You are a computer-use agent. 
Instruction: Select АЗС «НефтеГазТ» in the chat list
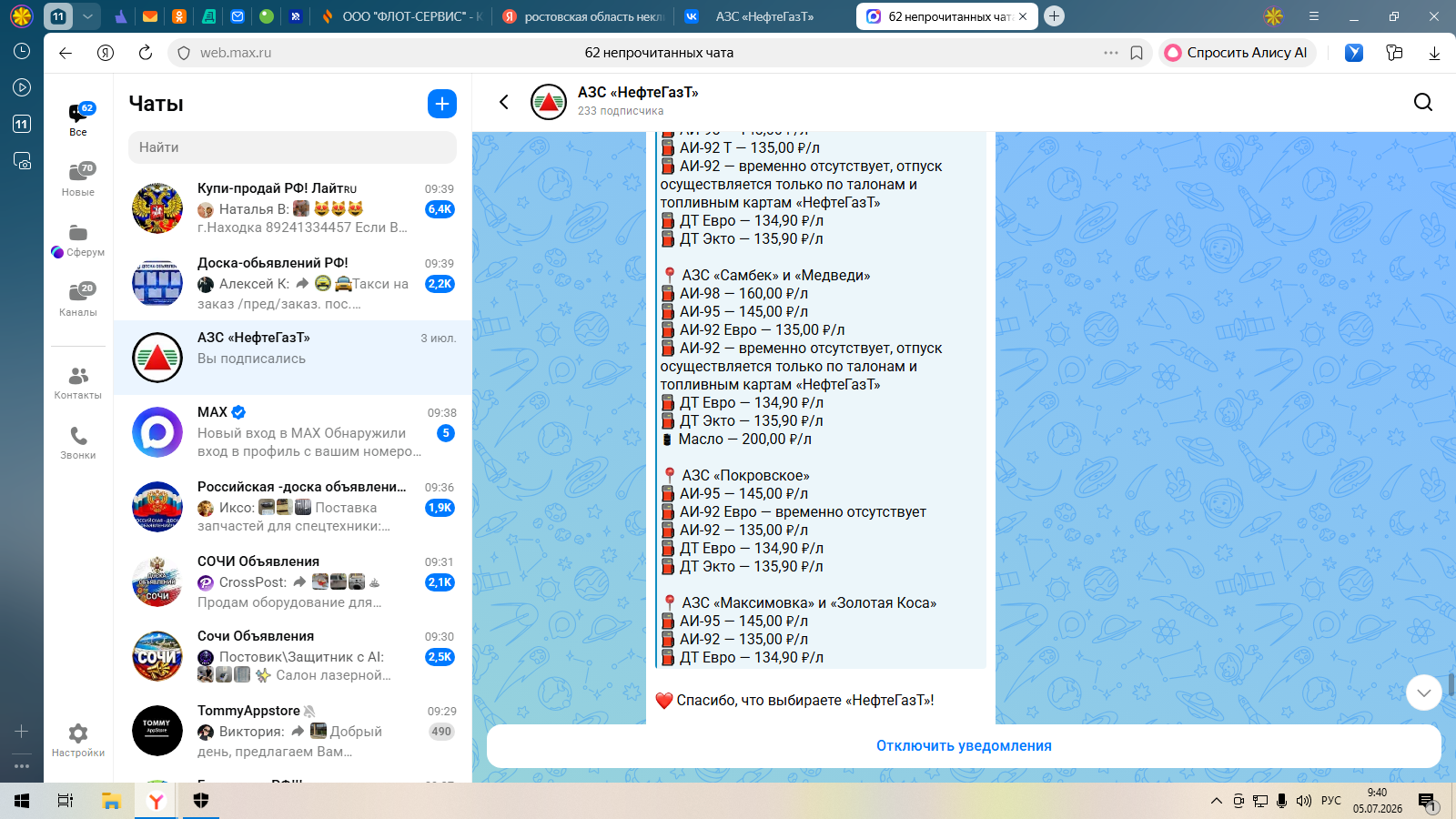293,358
